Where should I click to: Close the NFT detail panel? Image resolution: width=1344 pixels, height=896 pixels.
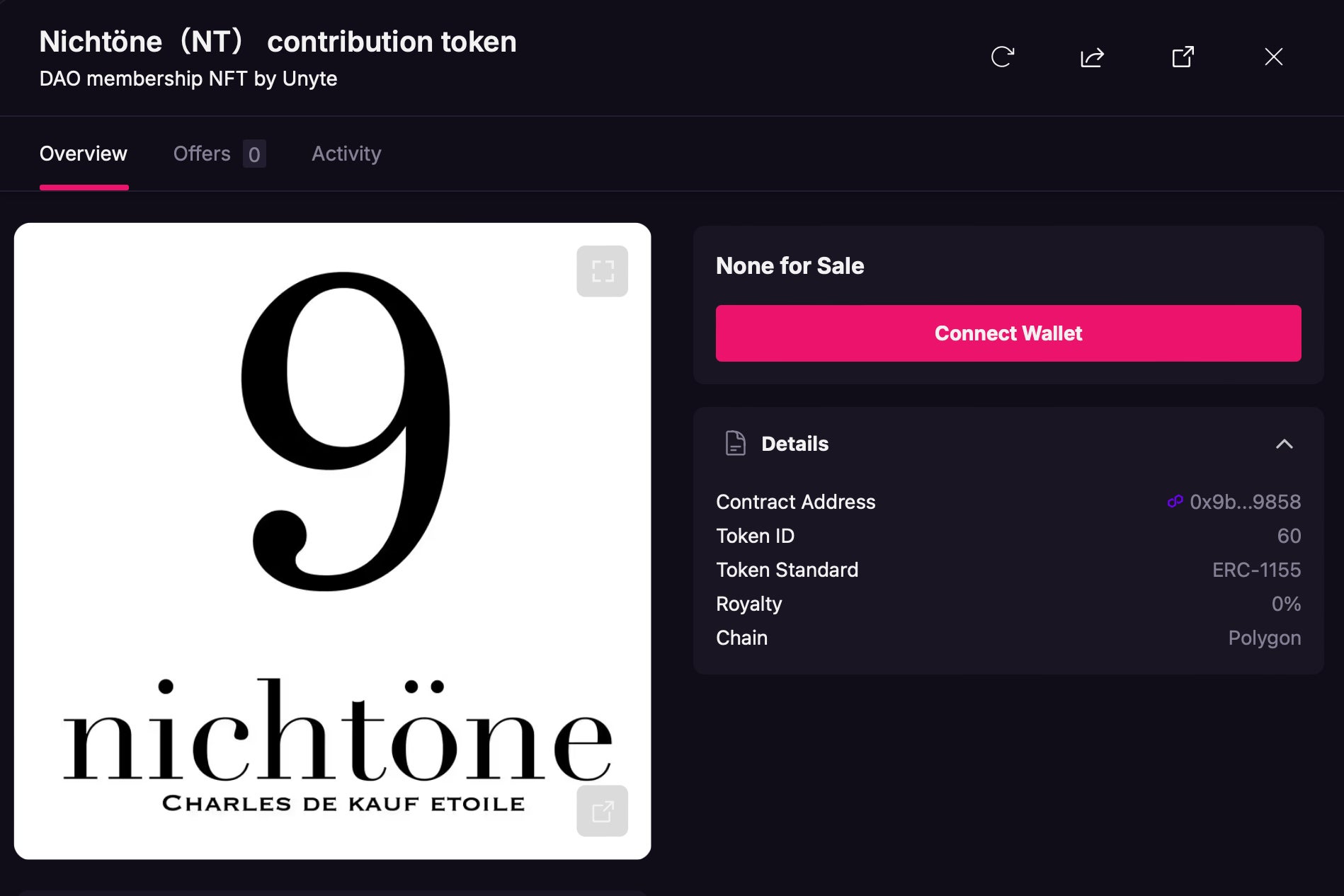(x=1273, y=57)
